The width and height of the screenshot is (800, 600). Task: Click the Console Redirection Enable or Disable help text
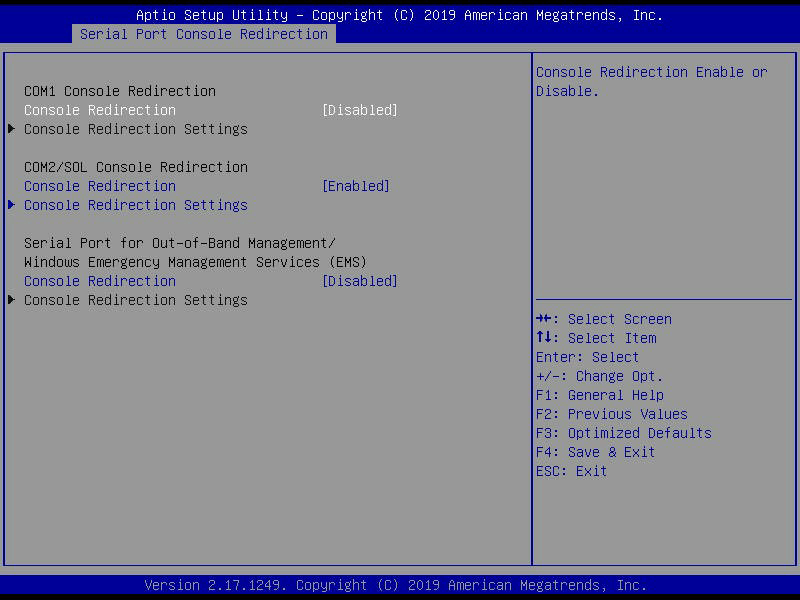coord(652,82)
